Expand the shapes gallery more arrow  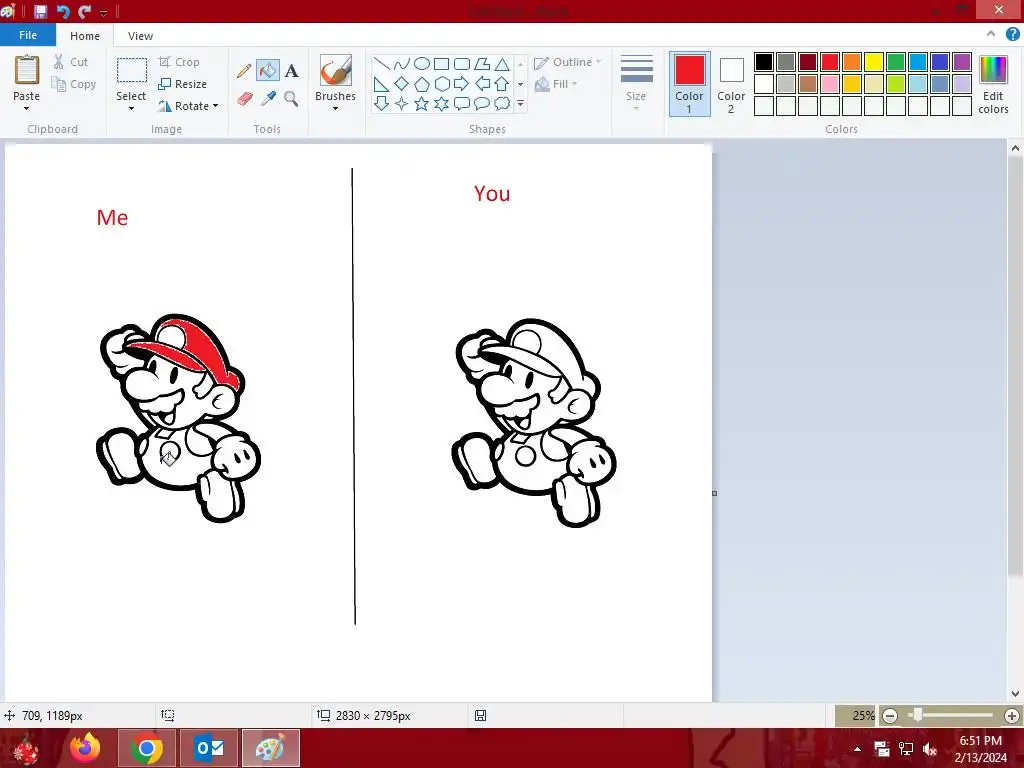(x=520, y=103)
